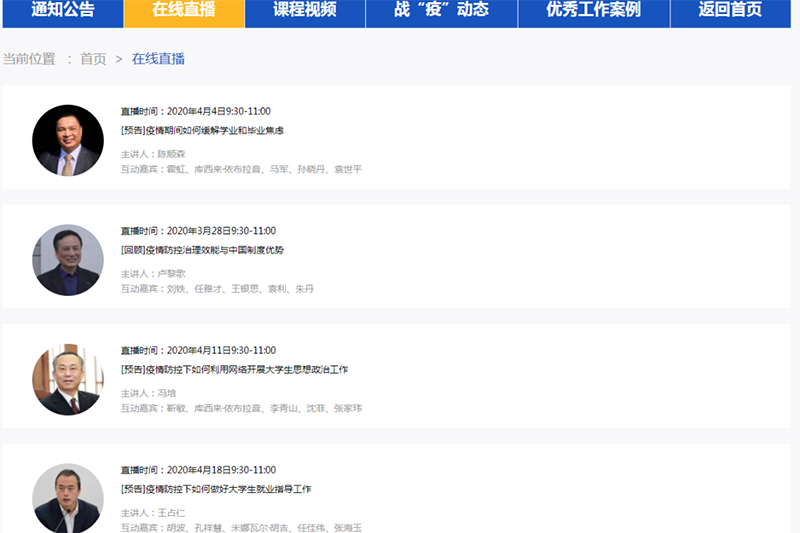Click the speaker photo for the March 28 broadcast
The image size is (800, 533).
[x=68, y=260]
